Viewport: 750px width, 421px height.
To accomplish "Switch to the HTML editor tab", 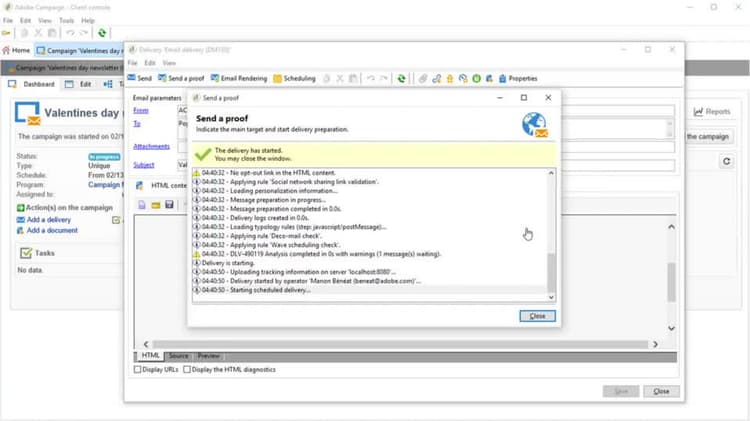I will (x=150, y=355).
